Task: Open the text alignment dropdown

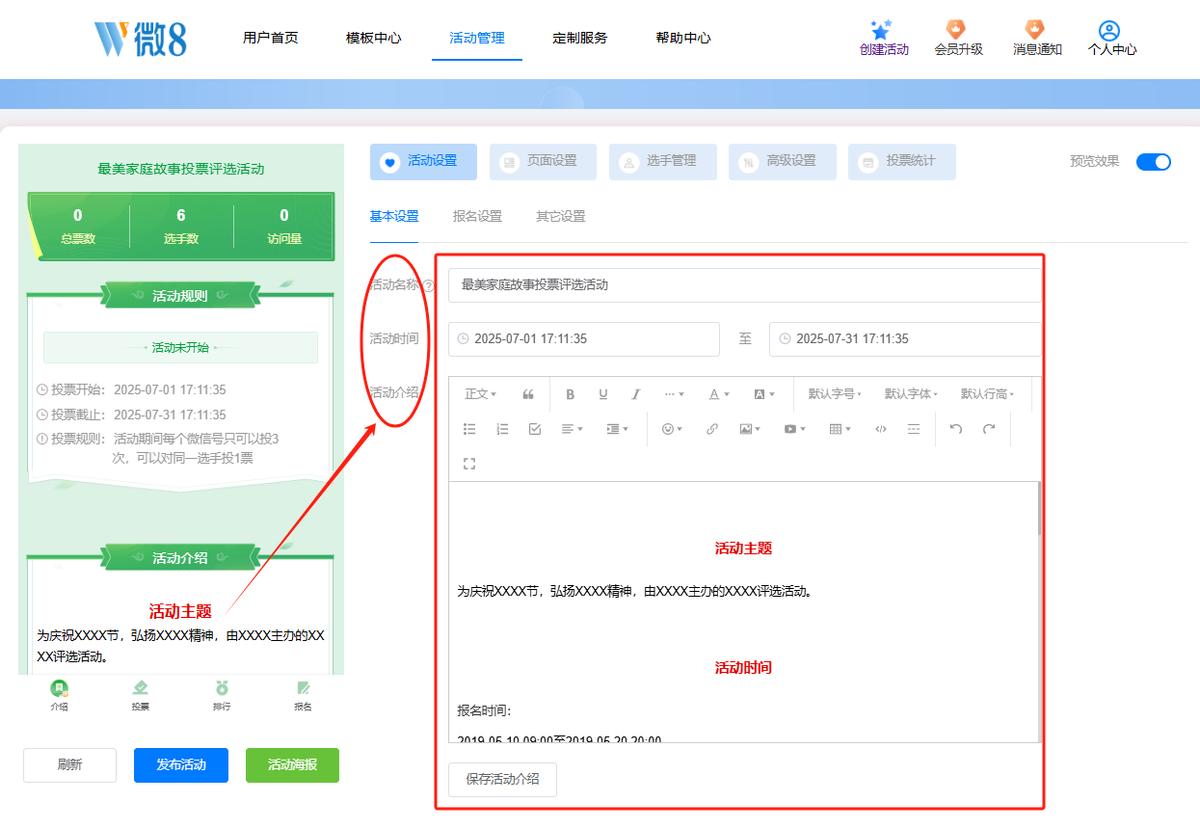Action: [572, 429]
